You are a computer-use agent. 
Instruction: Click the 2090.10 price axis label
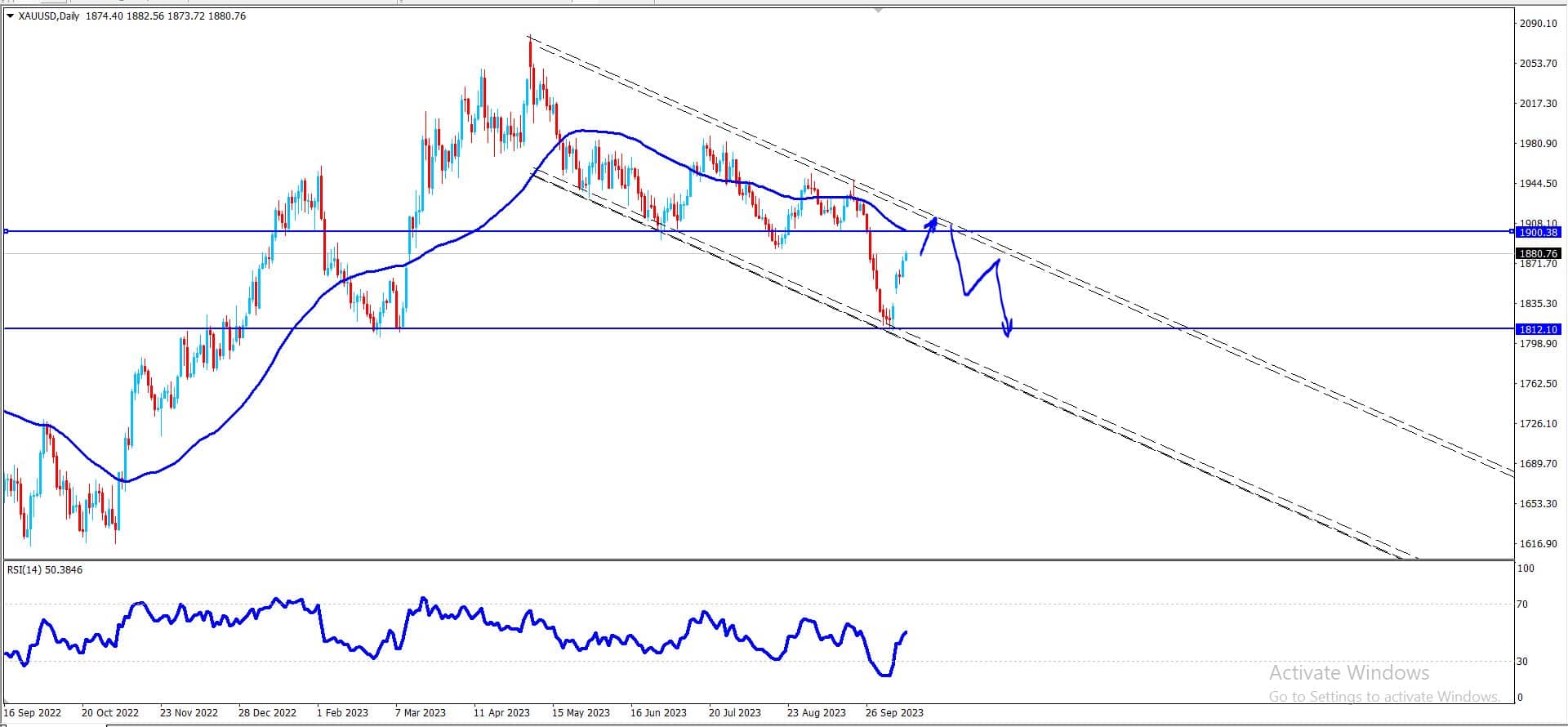point(1538,24)
